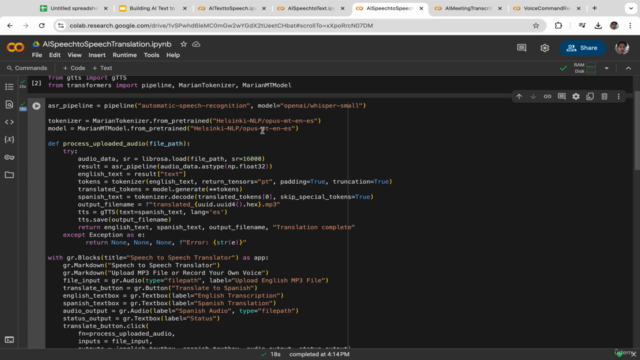Switch to the AIMeetingTranscri tab
This screenshot has height=360, width=640.
(468, 8)
